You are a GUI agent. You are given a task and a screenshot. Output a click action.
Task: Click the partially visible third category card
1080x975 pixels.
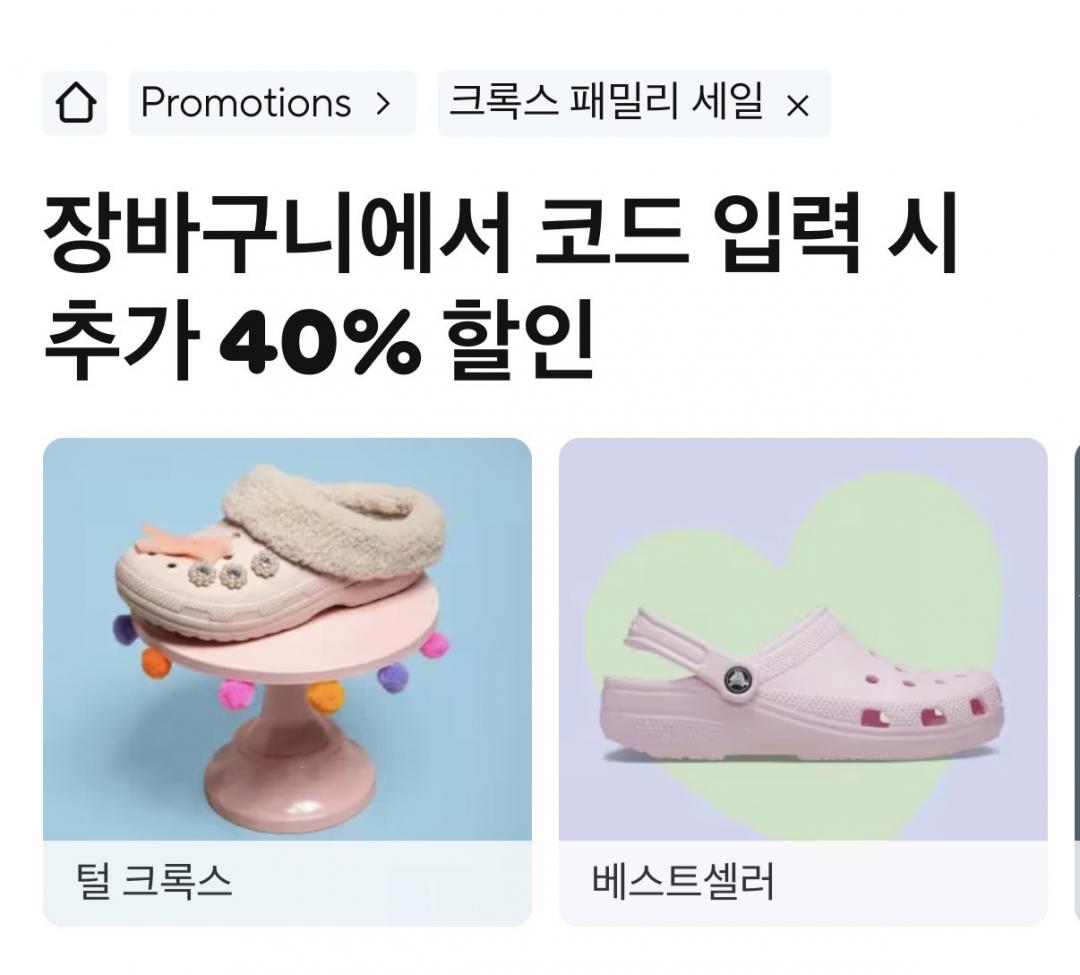[1077, 682]
